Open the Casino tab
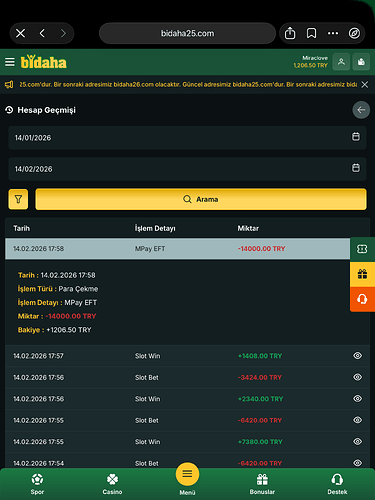This screenshot has height=500, width=375. pyautogui.click(x=112, y=484)
